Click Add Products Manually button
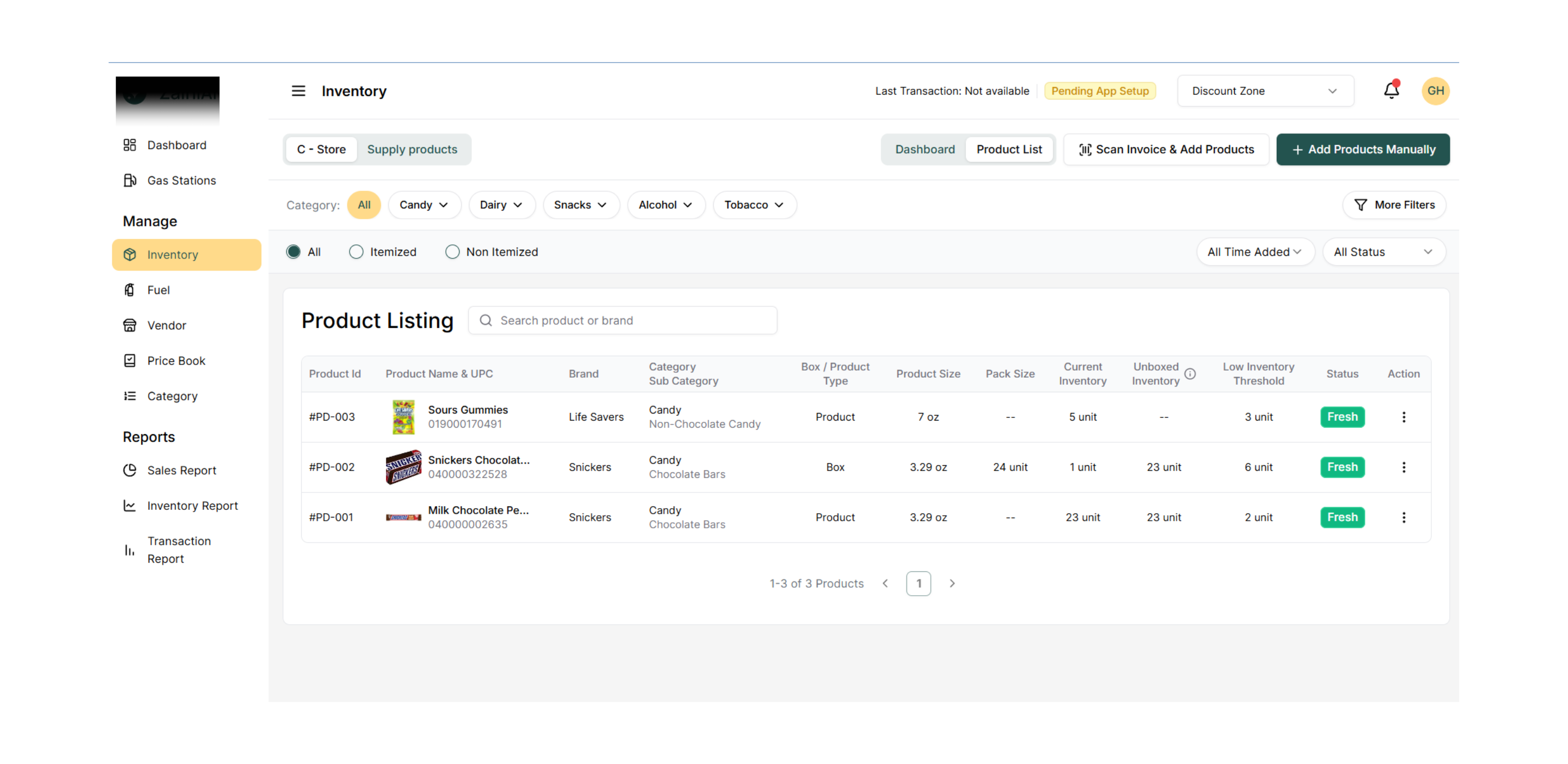The width and height of the screenshot is (1568, 764). point(1362,150)
